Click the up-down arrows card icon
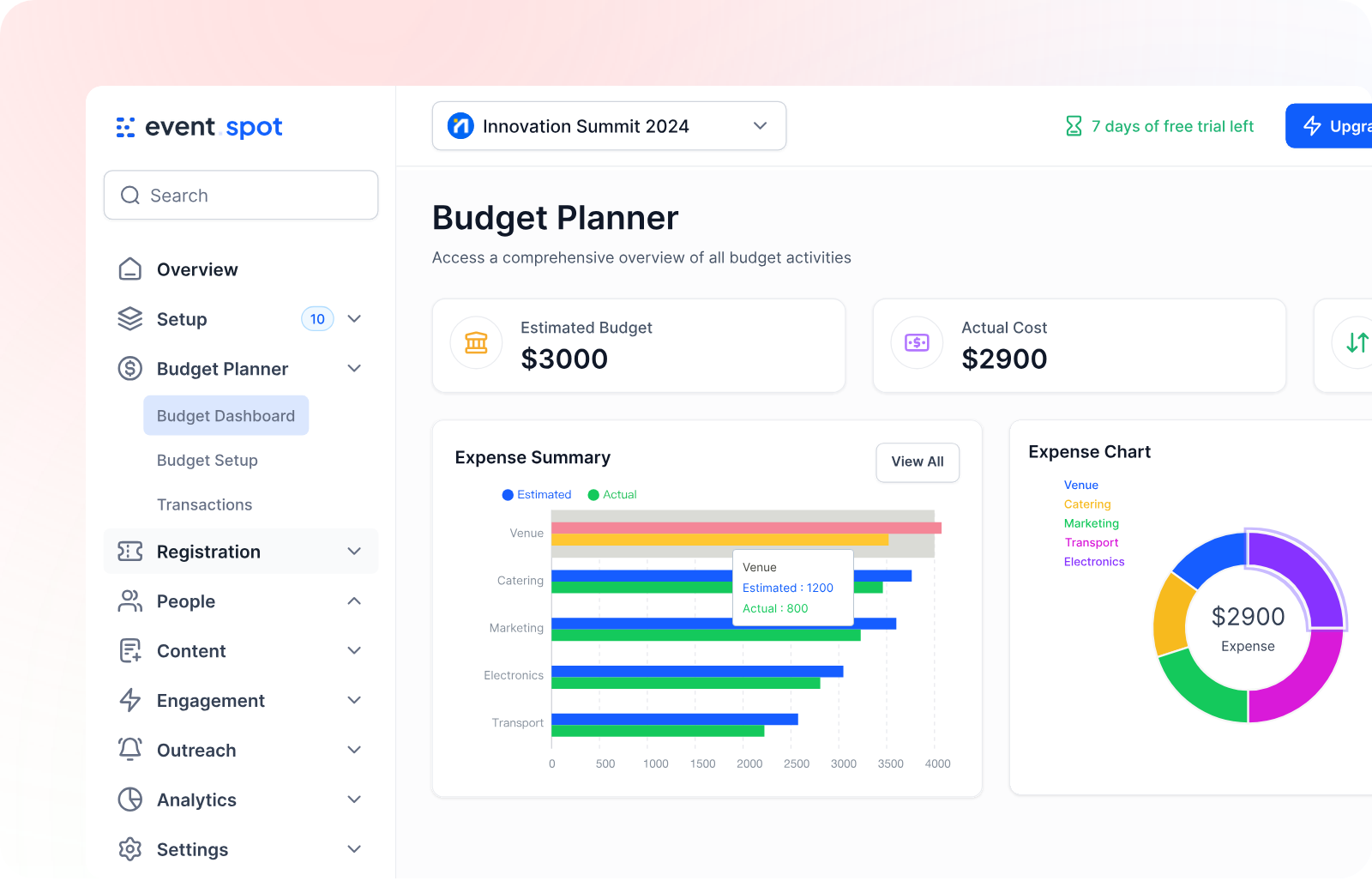This screenshot has height=887, width=1372. (x=1357, y=343)
